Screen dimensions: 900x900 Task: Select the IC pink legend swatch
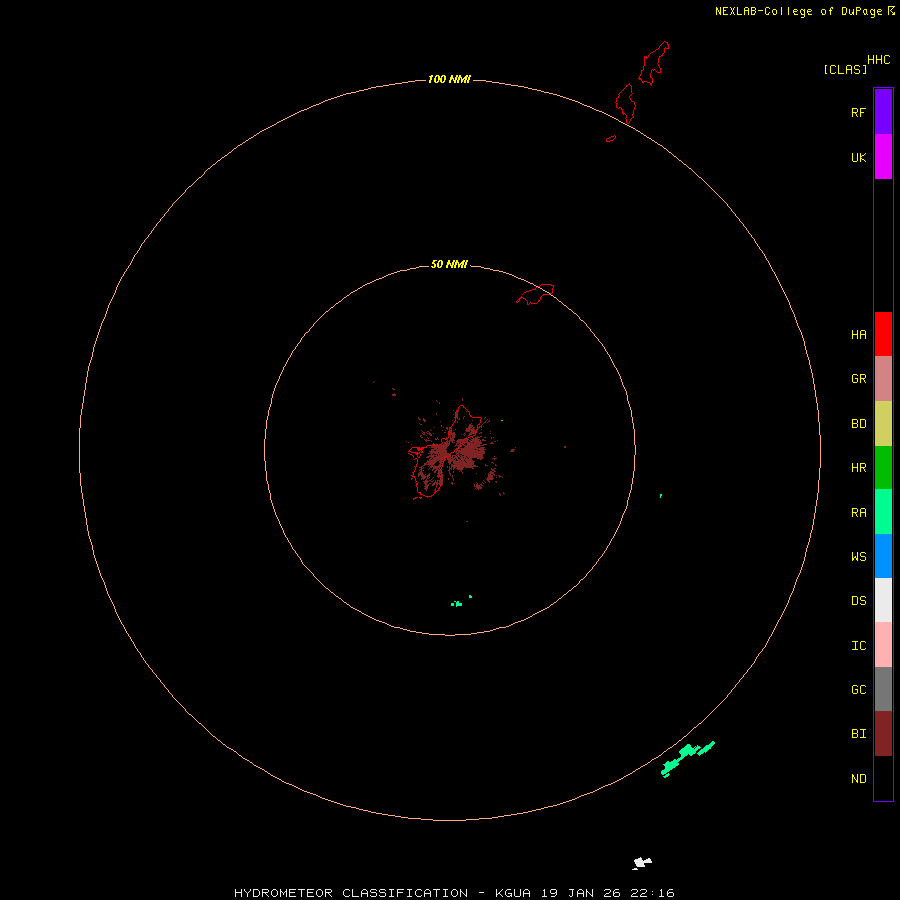(883, 645)
